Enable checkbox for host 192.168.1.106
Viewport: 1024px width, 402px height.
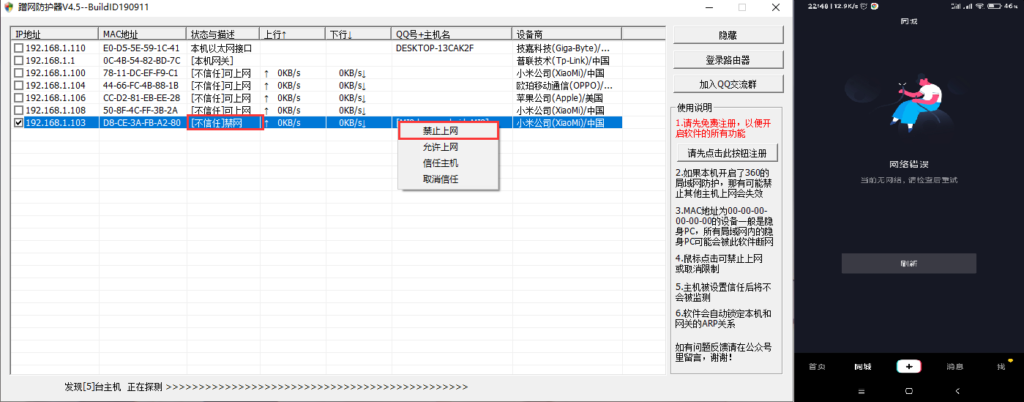pos(18,98)
